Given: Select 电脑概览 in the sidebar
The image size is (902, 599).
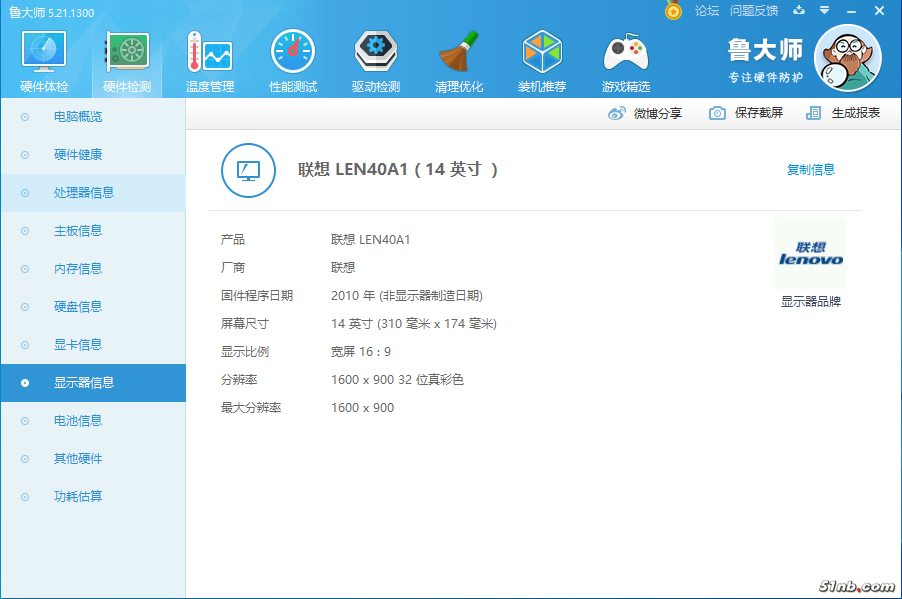Looking at the screenshot, I should pyautogui.click(x=78, y=117).
